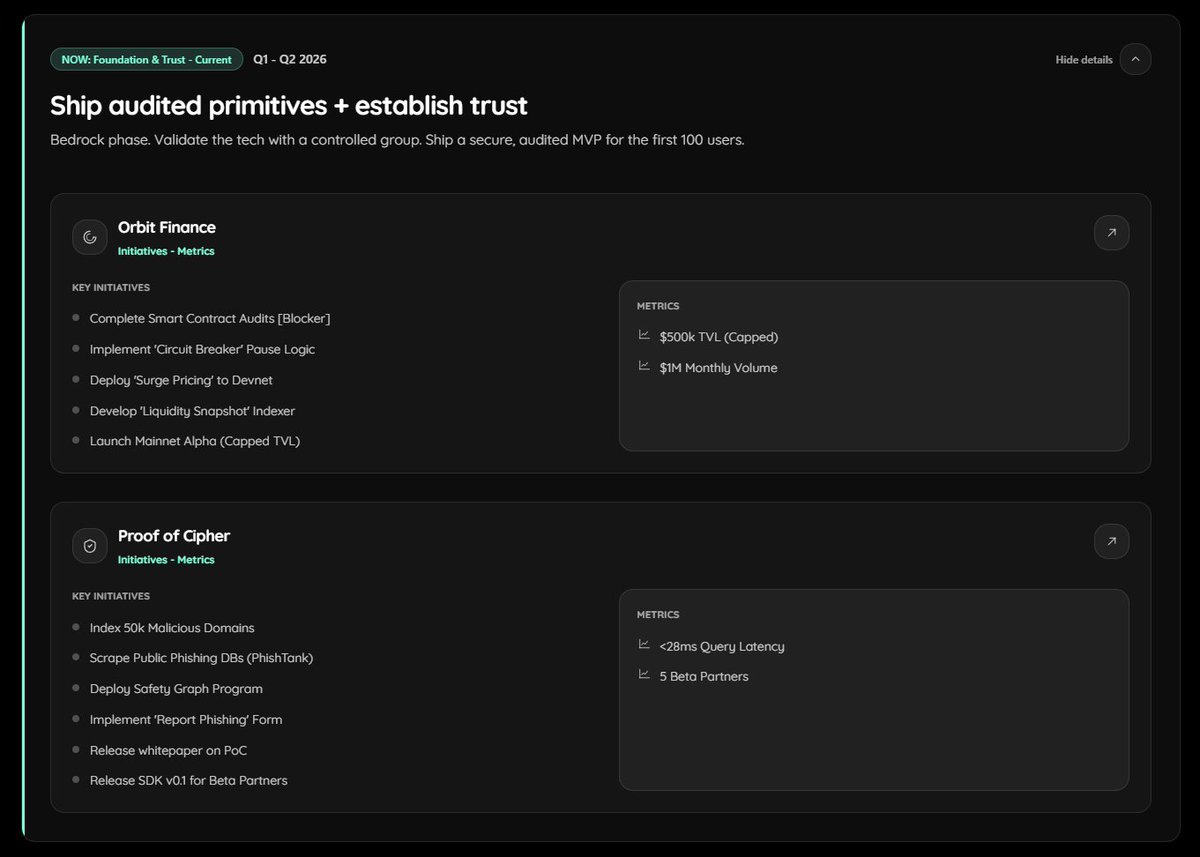
Task: Click the Proof of Cipher shield icon
Action: pyautogui.click(x=90, y=546)
